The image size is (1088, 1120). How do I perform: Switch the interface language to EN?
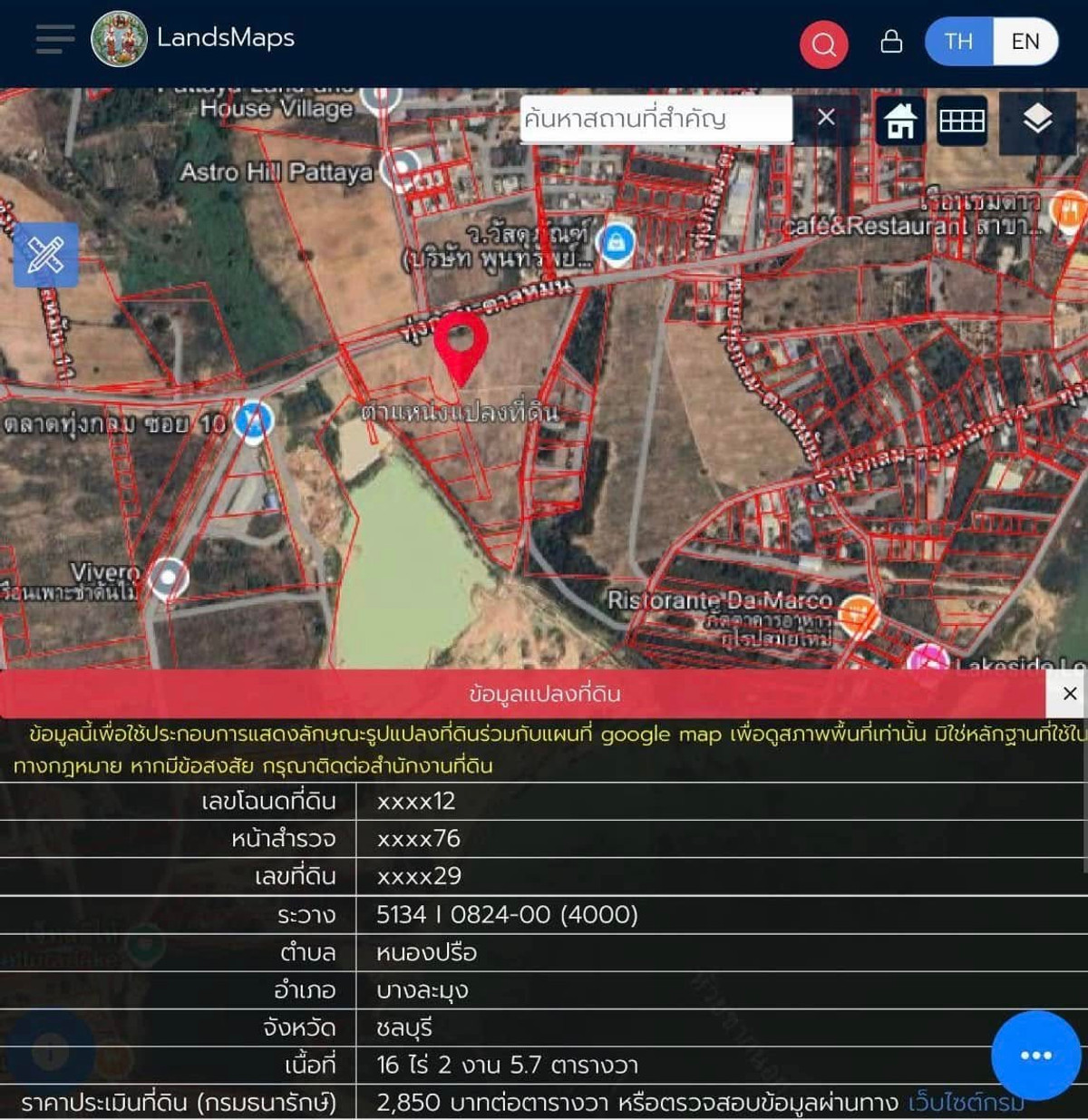point(1025,42)
